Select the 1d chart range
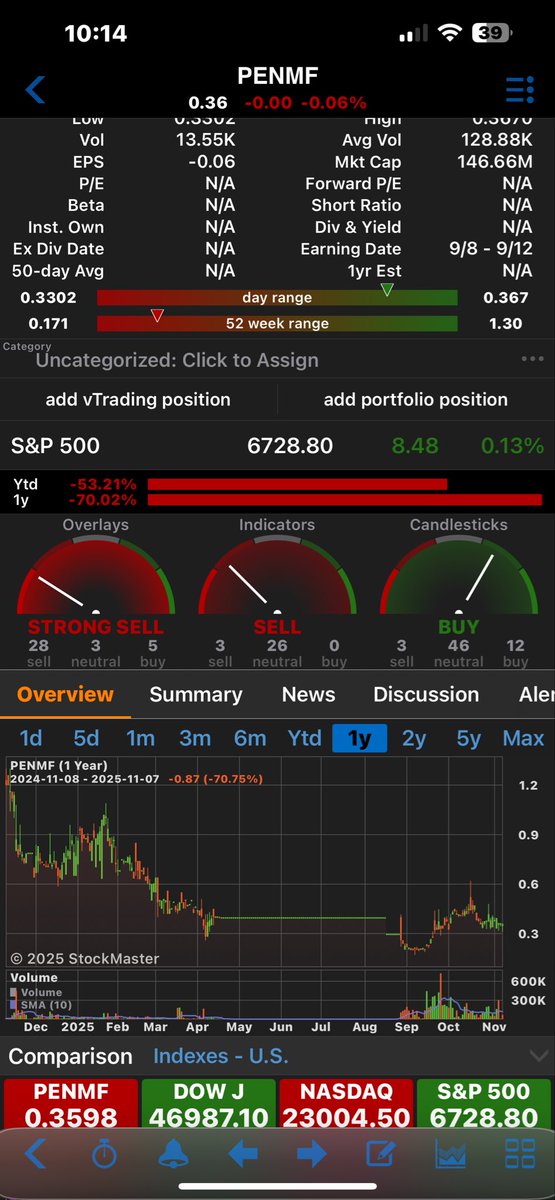Image resolution: width=555 pixels, height=1200 pixels. click(x=31, y=738)
